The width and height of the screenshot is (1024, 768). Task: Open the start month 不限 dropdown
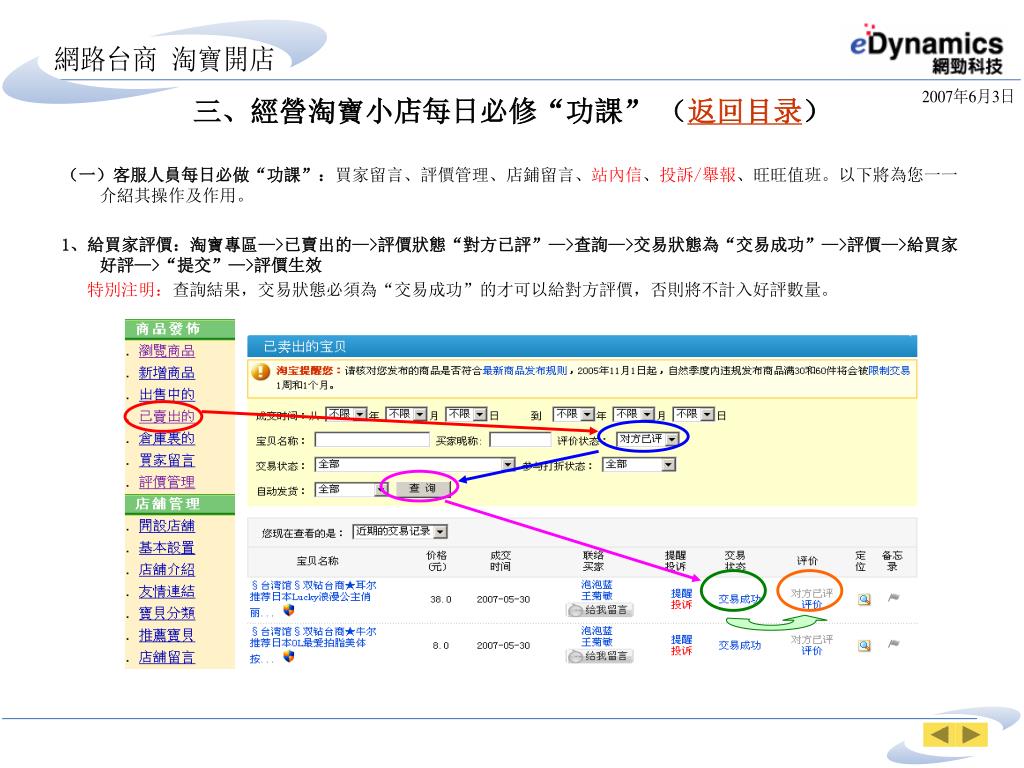click(406, 414)
